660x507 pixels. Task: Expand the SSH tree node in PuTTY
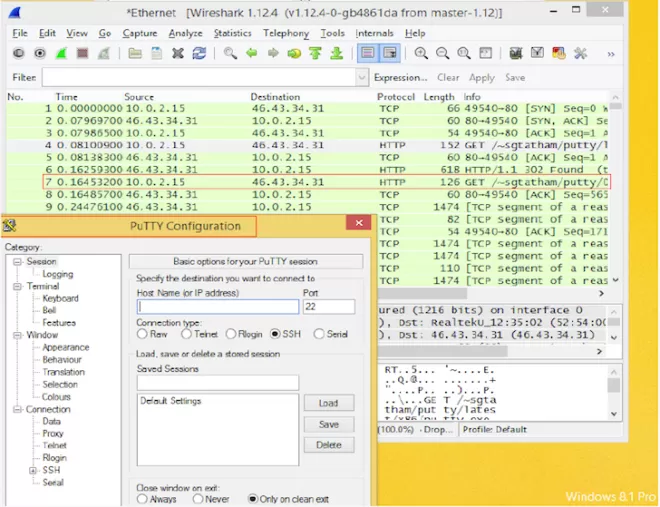point(33,470)
